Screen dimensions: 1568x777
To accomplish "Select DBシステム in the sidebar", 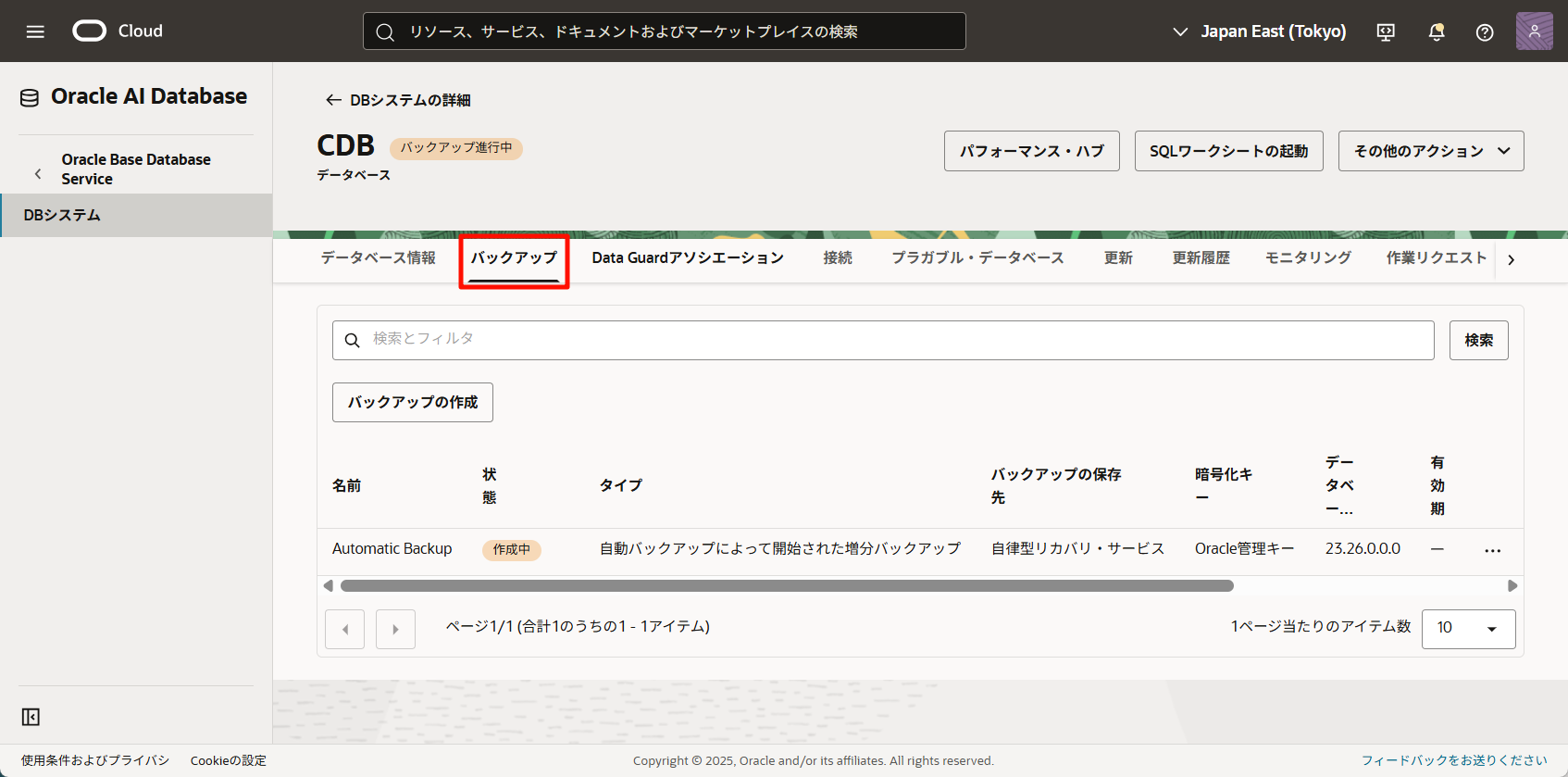I will pyautogui.click(x=136, y=215).
